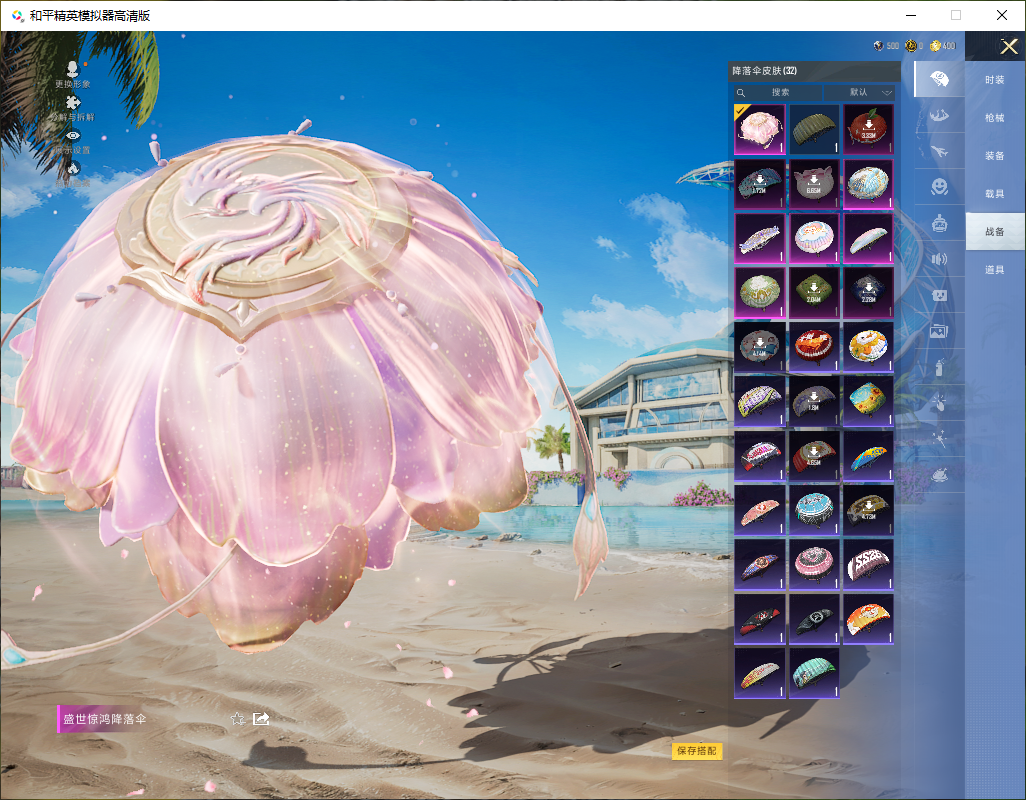Select the teal-yellow square parachute skin
The height and width of the screenshot is (800, 1026).
click(868, 401)
